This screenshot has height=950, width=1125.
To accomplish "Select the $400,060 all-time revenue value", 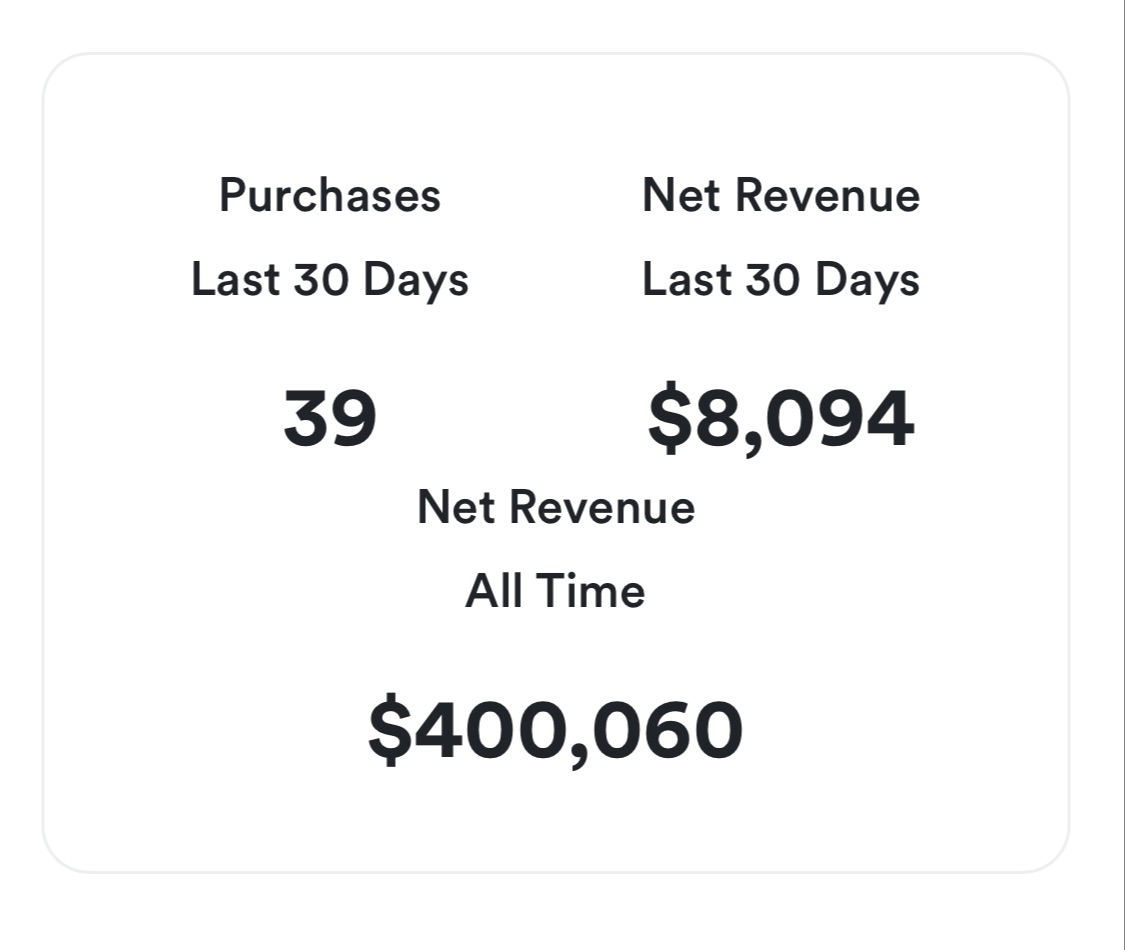I will pos(555,730).
